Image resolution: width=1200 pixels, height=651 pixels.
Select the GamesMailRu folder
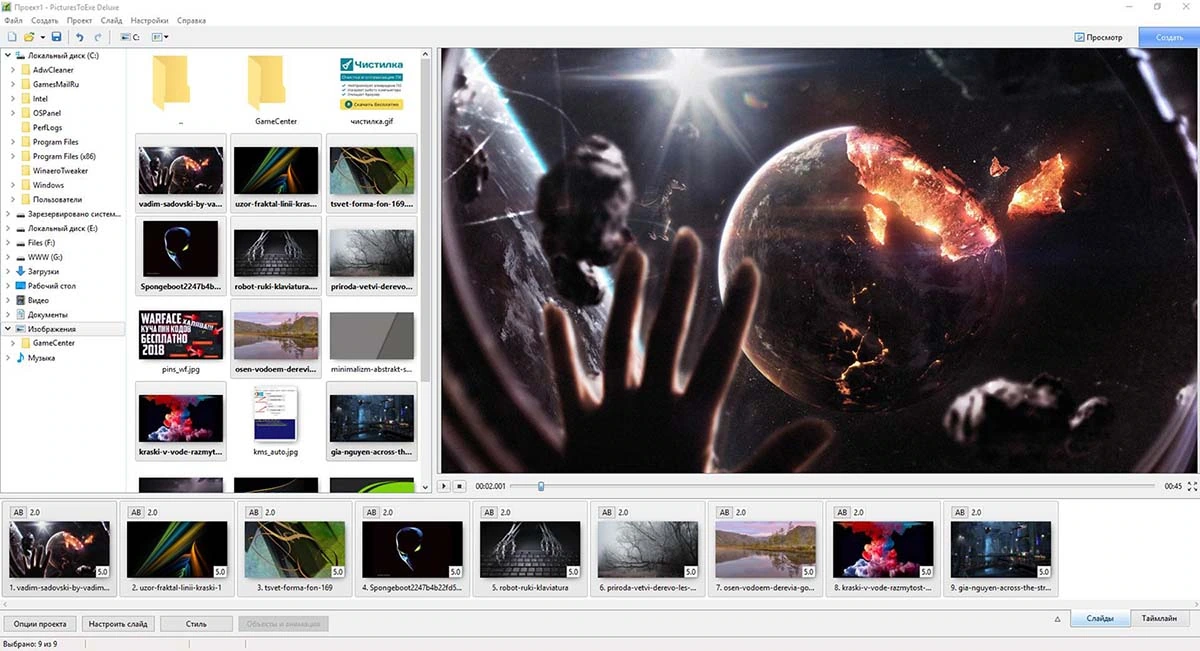(55, 84)
